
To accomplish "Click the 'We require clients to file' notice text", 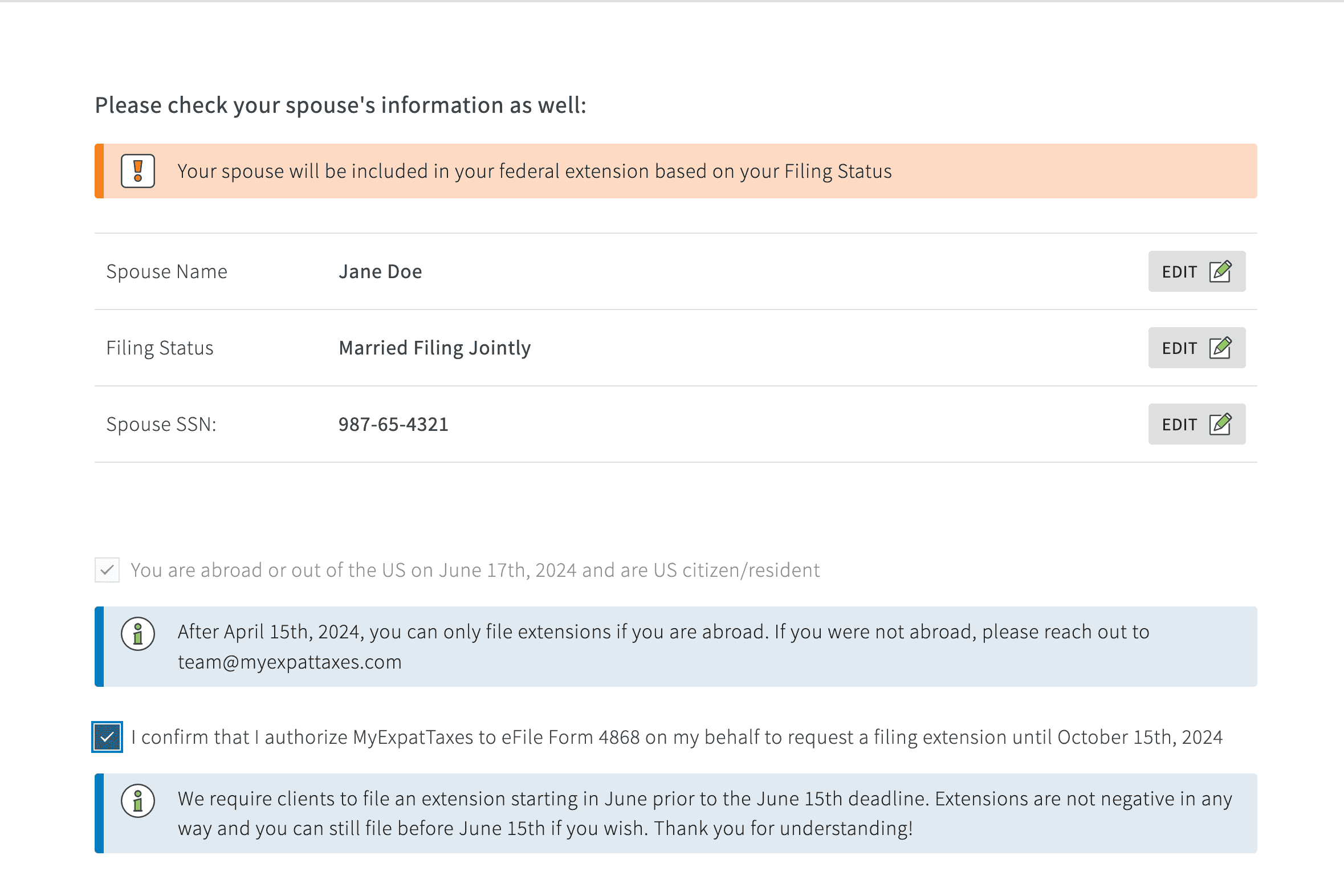I will (704, 813).
